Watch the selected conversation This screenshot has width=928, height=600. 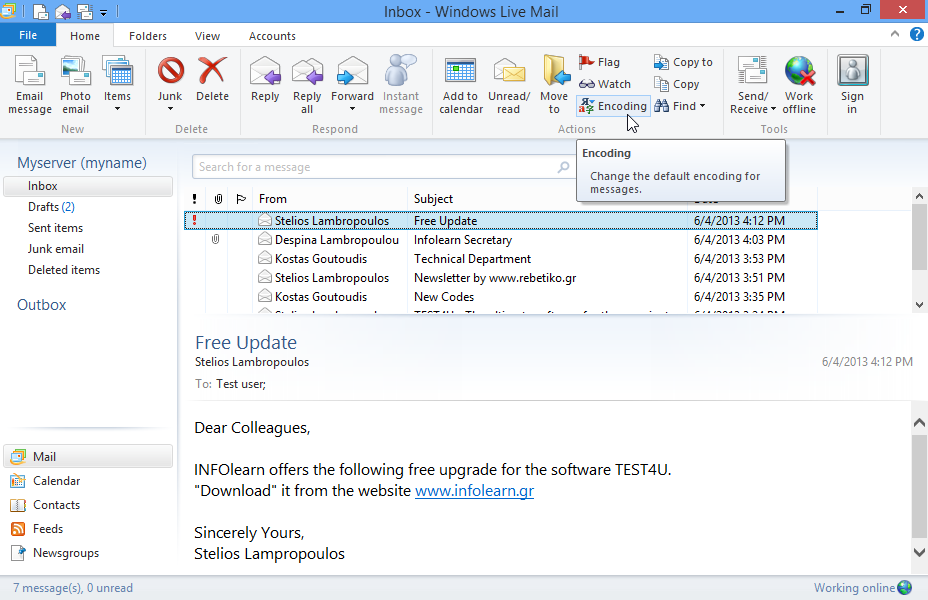tap(605, 84)
